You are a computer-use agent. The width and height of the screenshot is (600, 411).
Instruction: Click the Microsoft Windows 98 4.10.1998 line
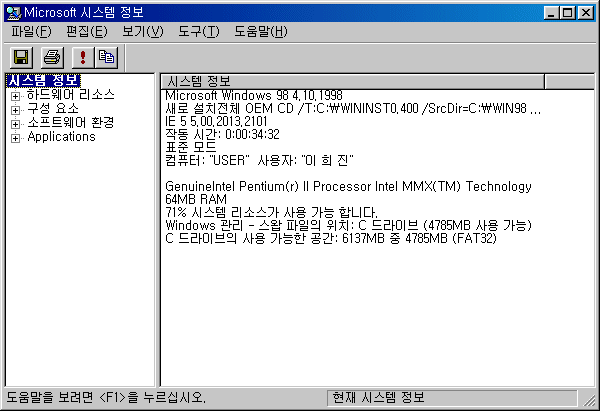pos(254,95)
